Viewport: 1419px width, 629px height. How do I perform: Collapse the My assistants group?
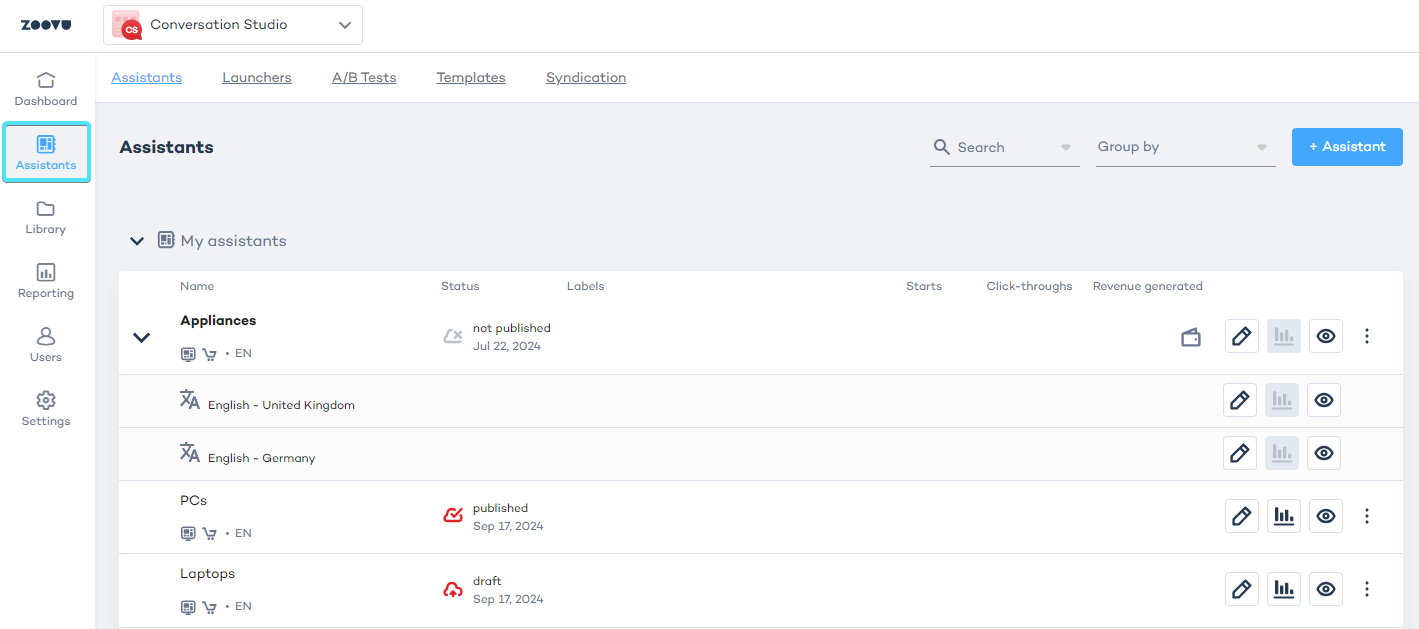[x=137, y=241]
